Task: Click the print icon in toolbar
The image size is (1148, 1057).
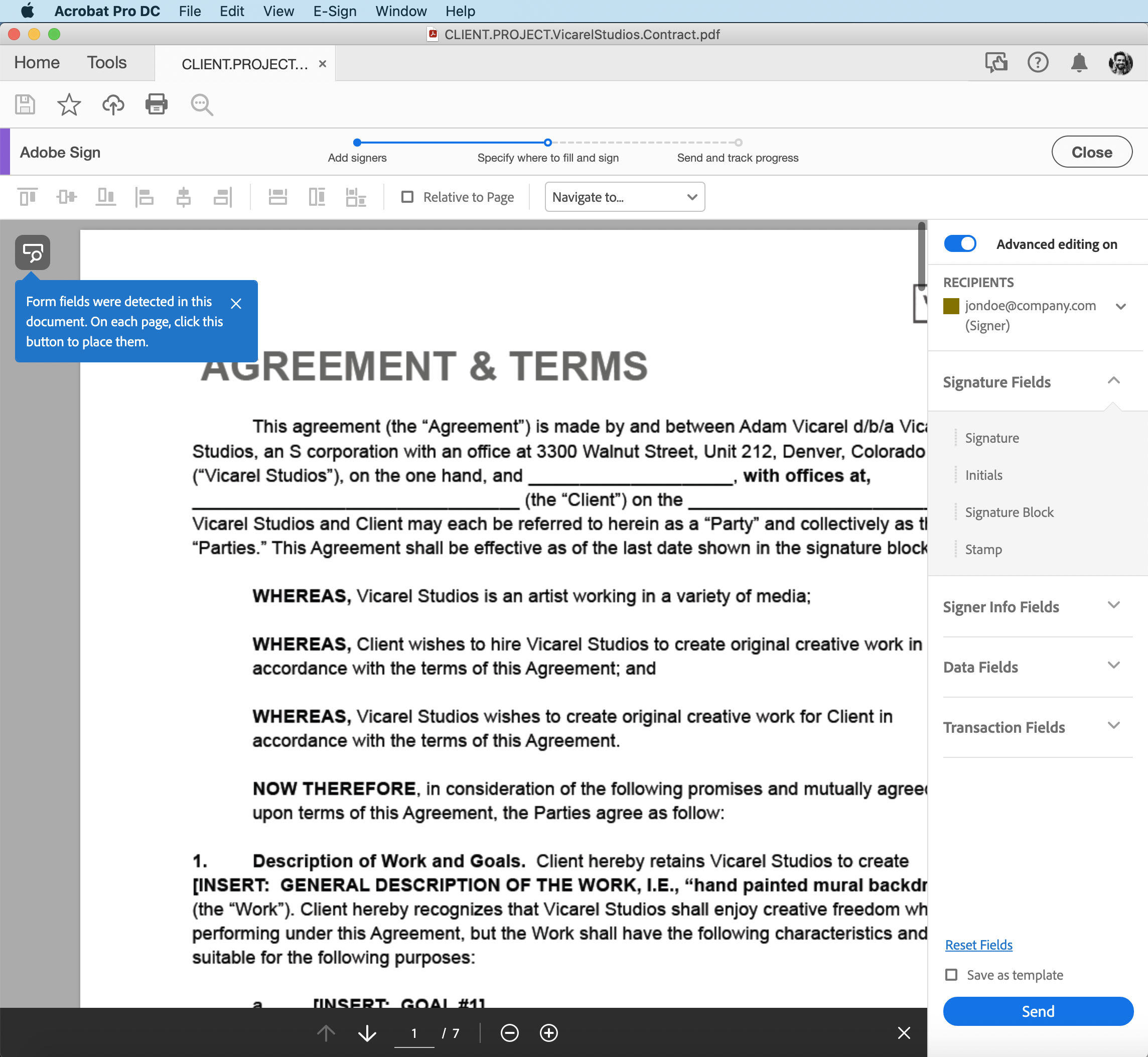Action: [156, 104]
